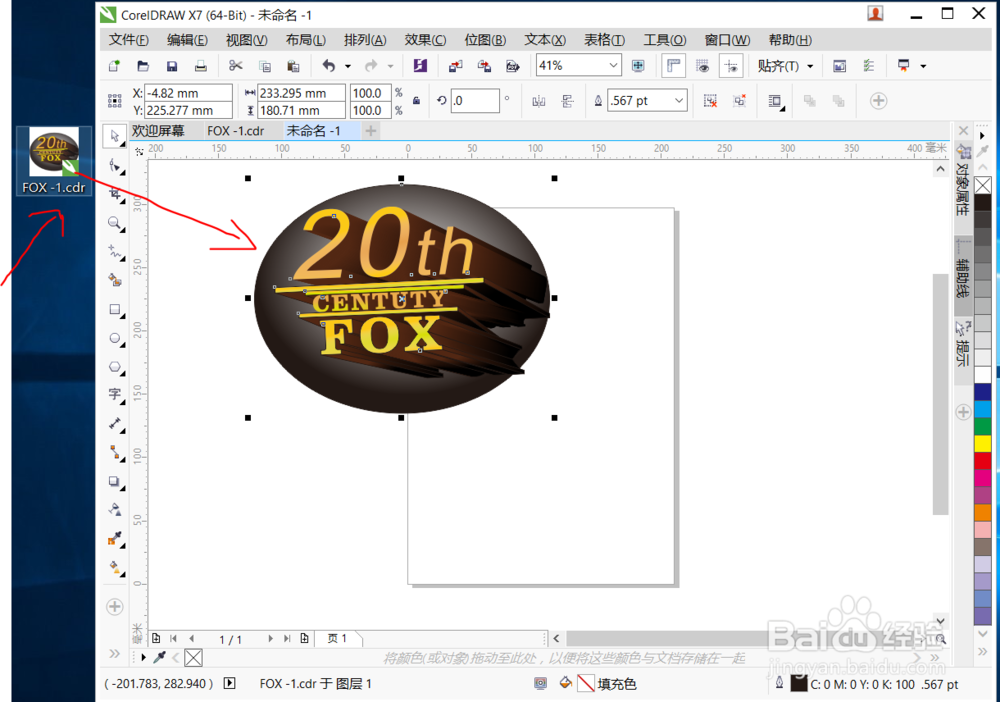Undo the last action
The height and width of the screenshot is (702, 1000).
pyautogui.click(x=329, y=66)
